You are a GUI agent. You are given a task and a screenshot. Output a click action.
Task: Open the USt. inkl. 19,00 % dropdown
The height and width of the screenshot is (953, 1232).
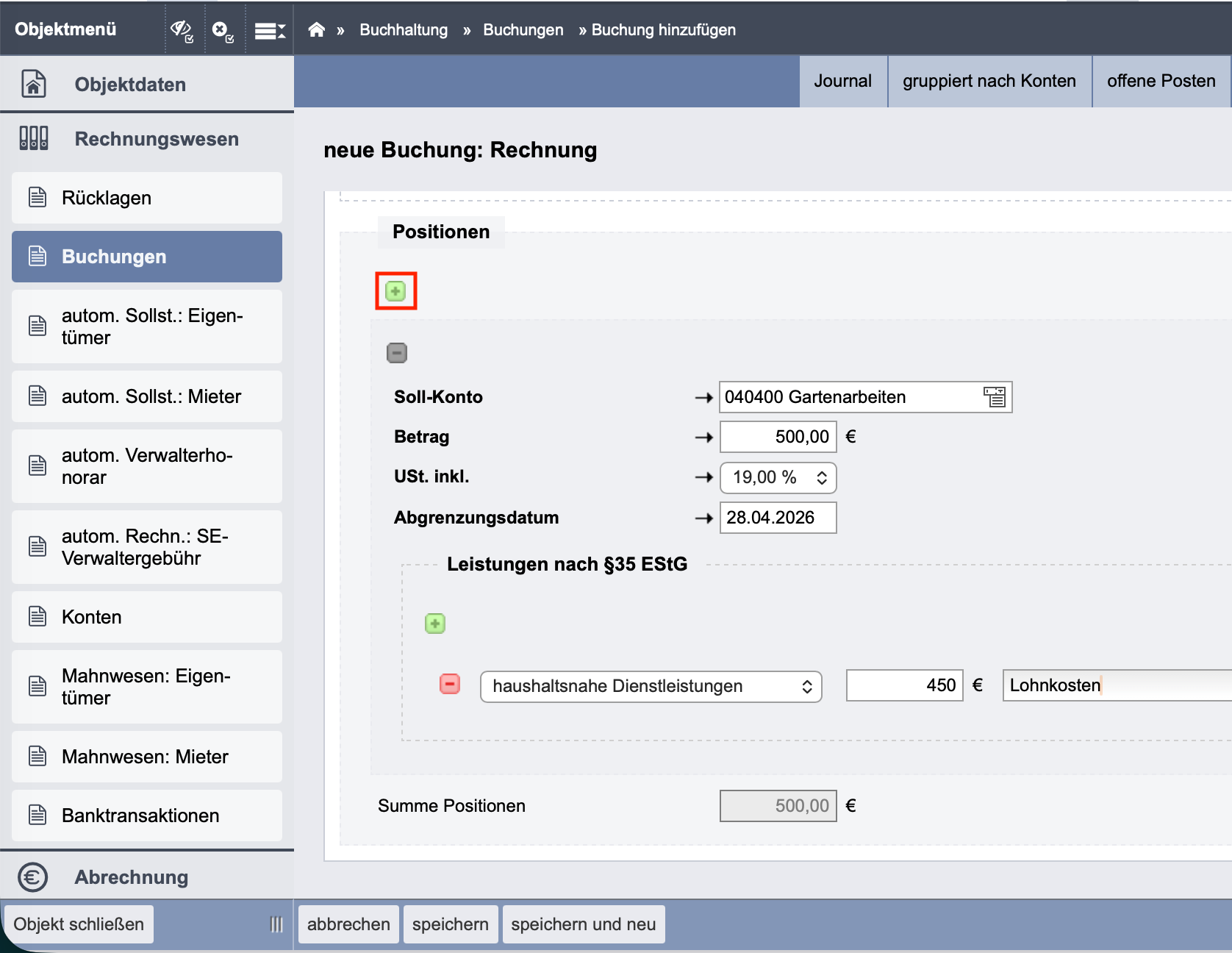coord(778,478)
